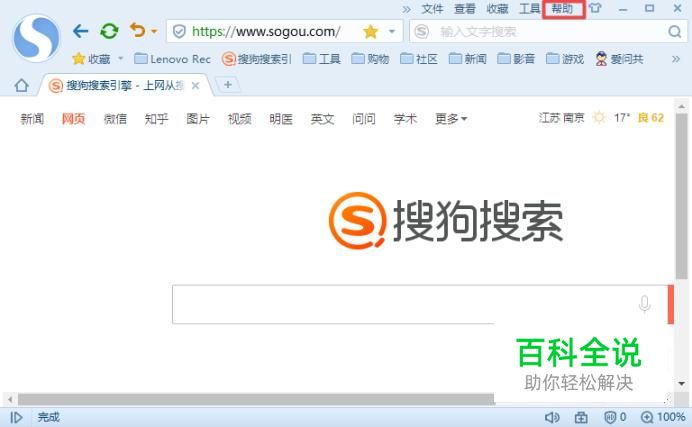
Task: Click the skin shirt icon
Action: (595, 8)
